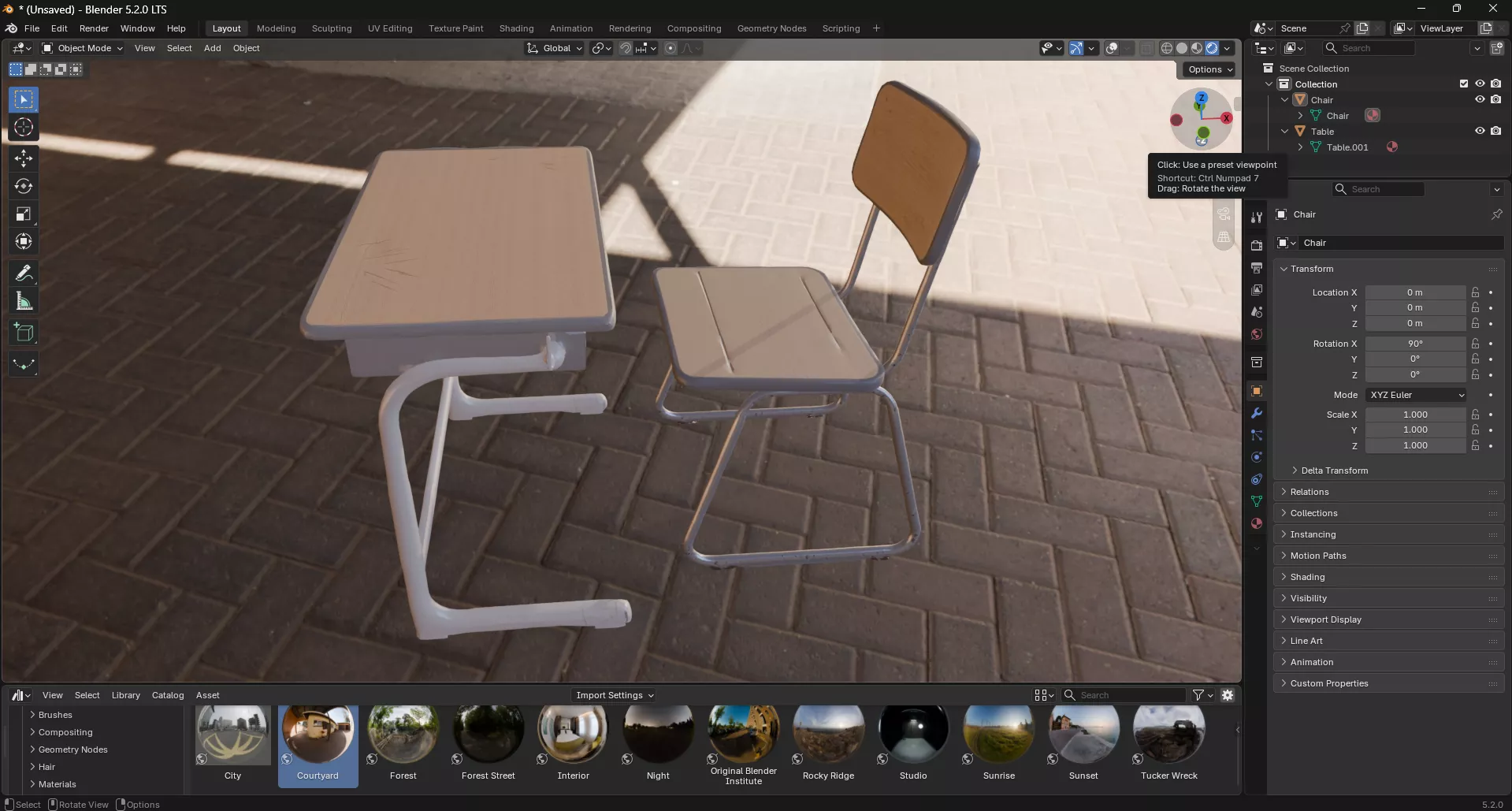This screenshot has width=1512, height=811.
Task: Open the Material properties tab
Action: tap(1257, 523)
